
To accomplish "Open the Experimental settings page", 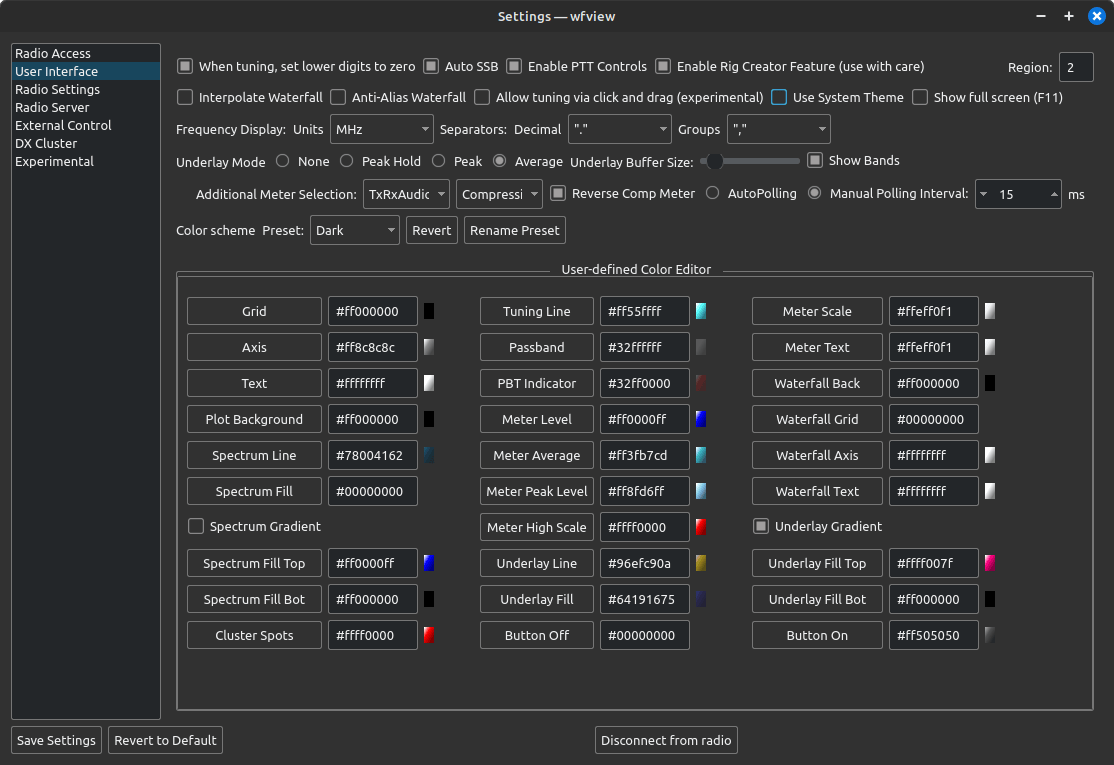I will pyautogui.click(x=86, y=161).
